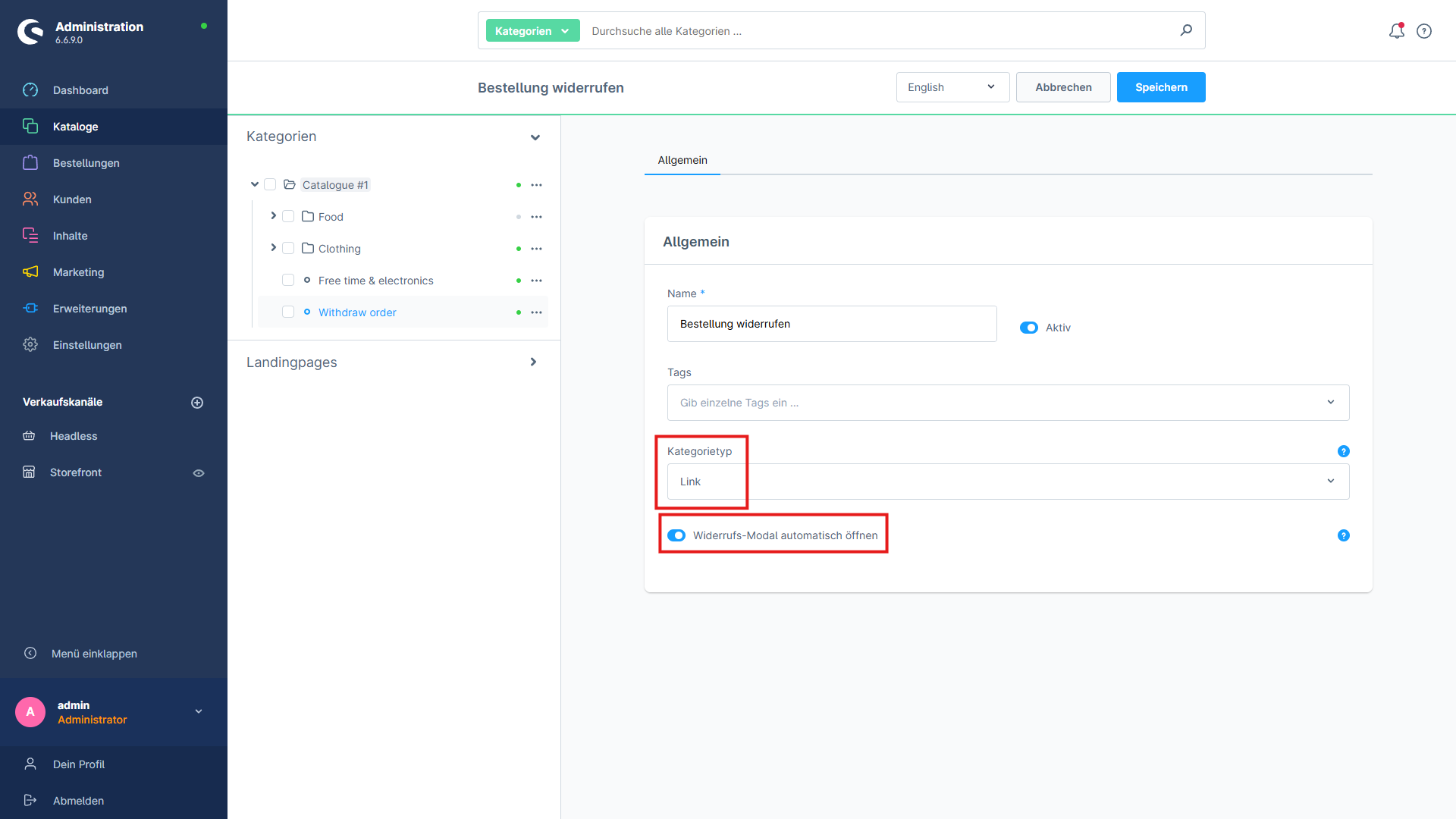Open the Dashboard from the sidebar

point(80,90)
